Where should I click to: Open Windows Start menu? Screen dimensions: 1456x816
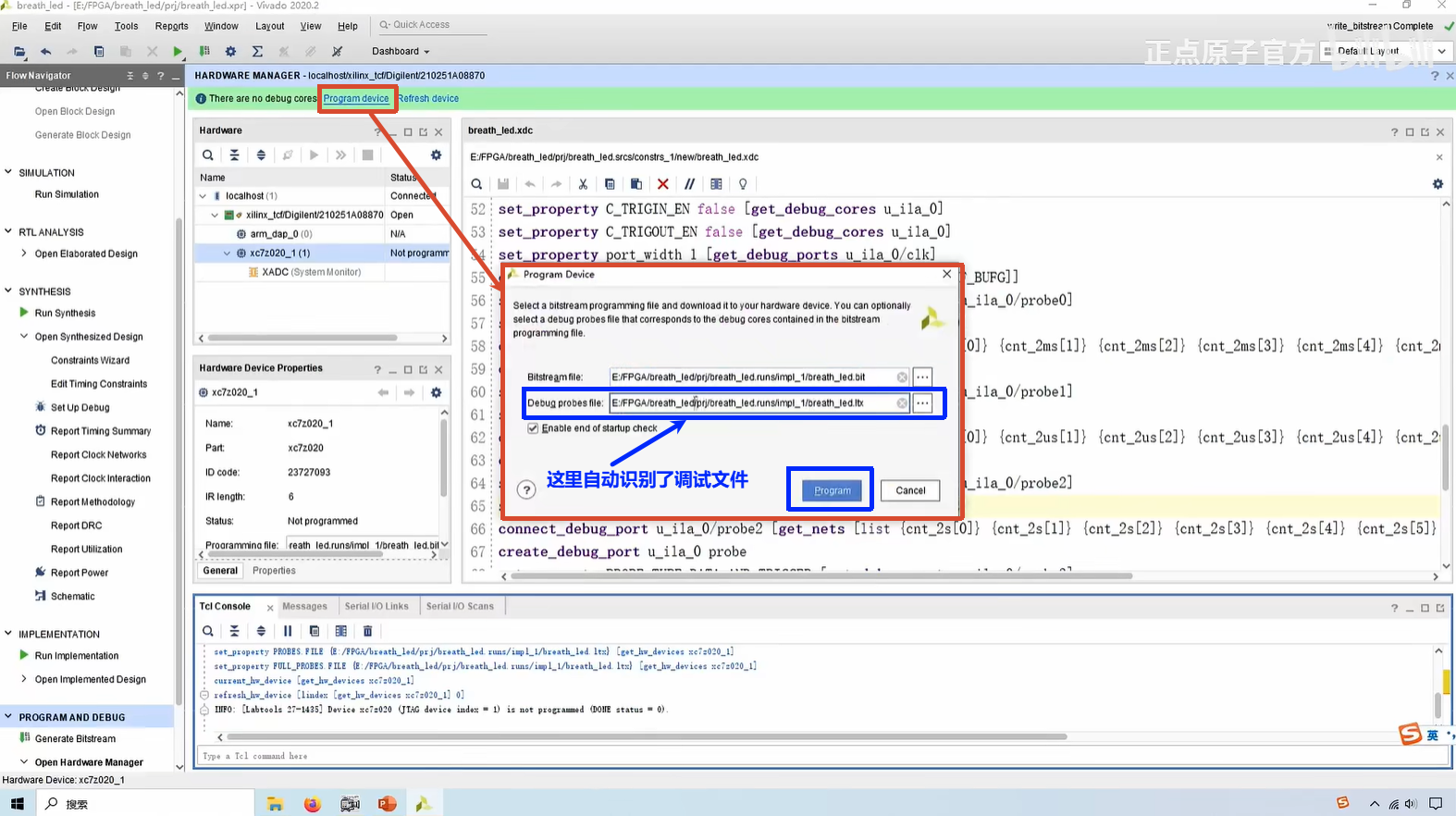point(18,804)
